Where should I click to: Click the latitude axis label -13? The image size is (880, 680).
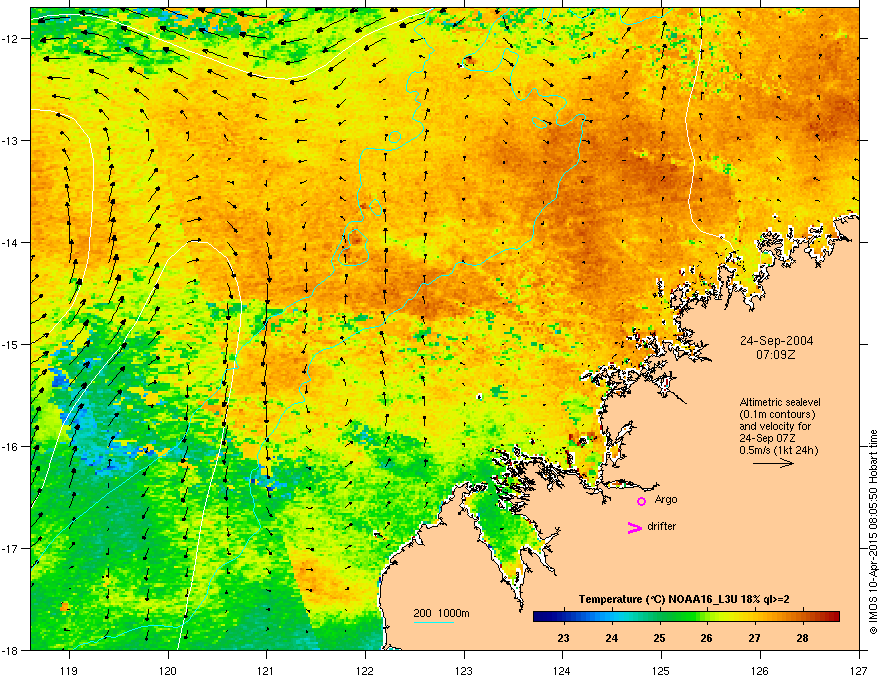(x=11, y=140)
